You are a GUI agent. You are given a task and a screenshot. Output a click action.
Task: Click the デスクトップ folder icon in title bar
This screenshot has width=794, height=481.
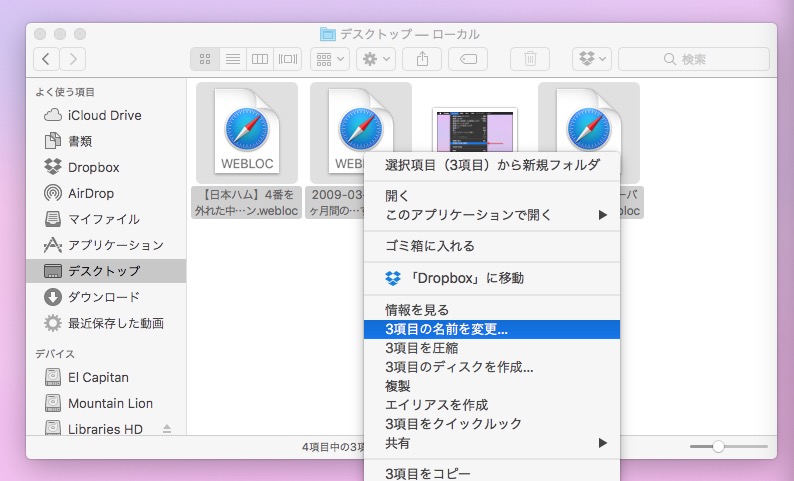click(x=328, y=34)
